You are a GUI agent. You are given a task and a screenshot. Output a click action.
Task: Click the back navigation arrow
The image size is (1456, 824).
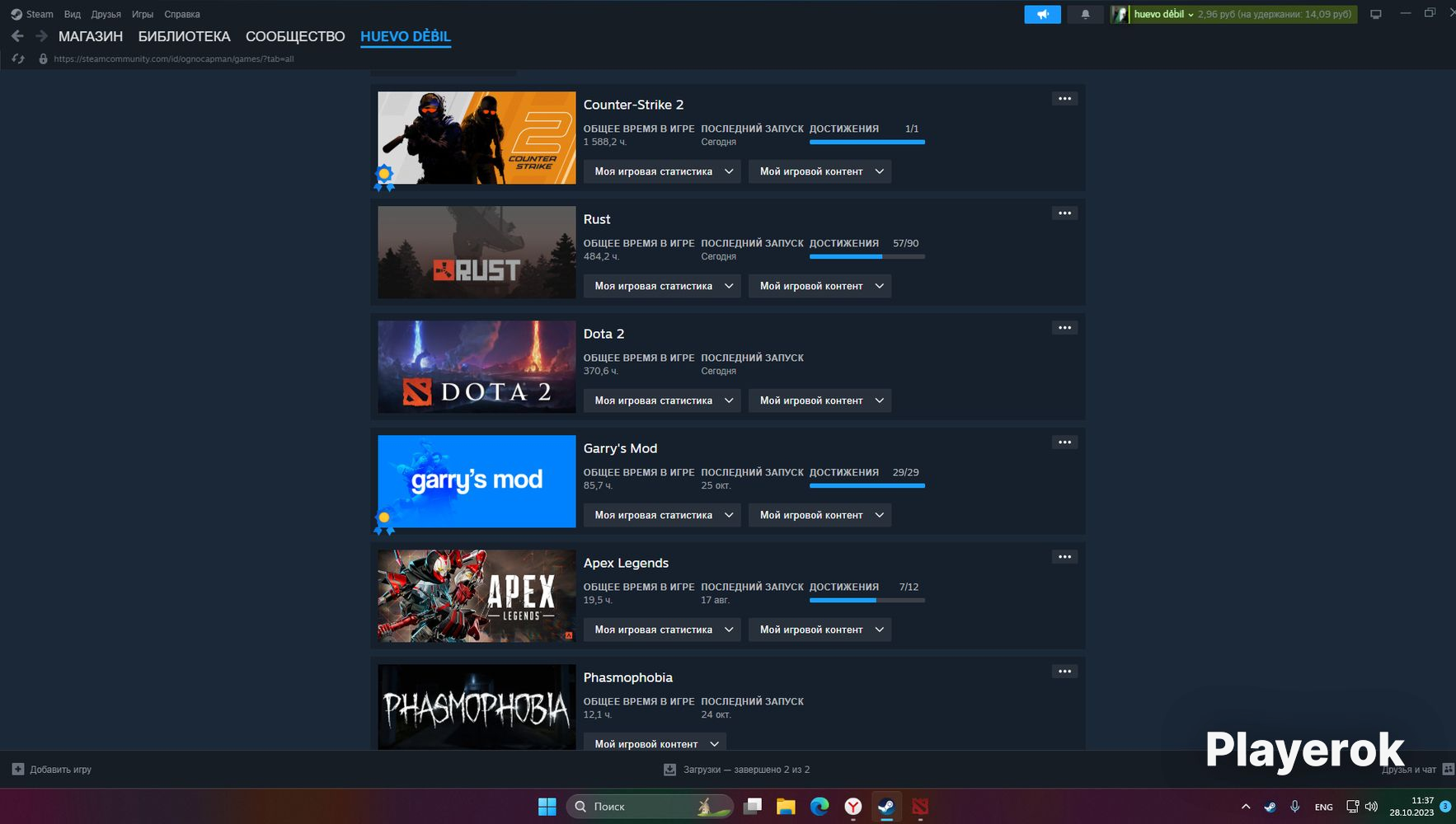coord(17,36)
